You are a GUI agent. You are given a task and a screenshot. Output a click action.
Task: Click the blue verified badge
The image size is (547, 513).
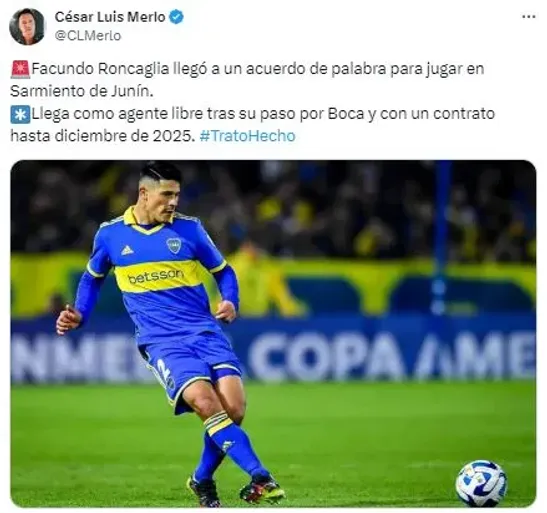[177, 17]
